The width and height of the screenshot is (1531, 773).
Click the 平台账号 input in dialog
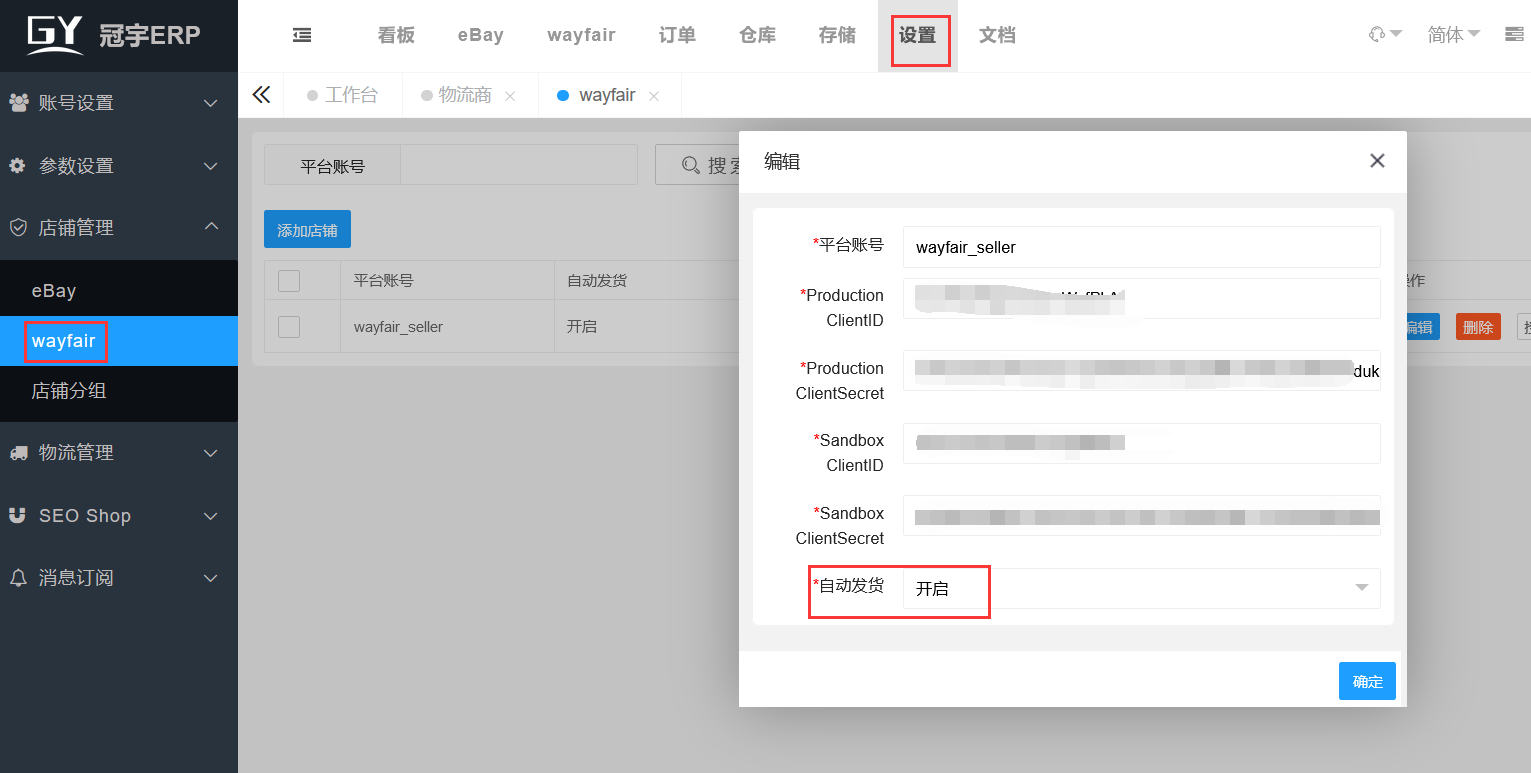(1141, 247)
